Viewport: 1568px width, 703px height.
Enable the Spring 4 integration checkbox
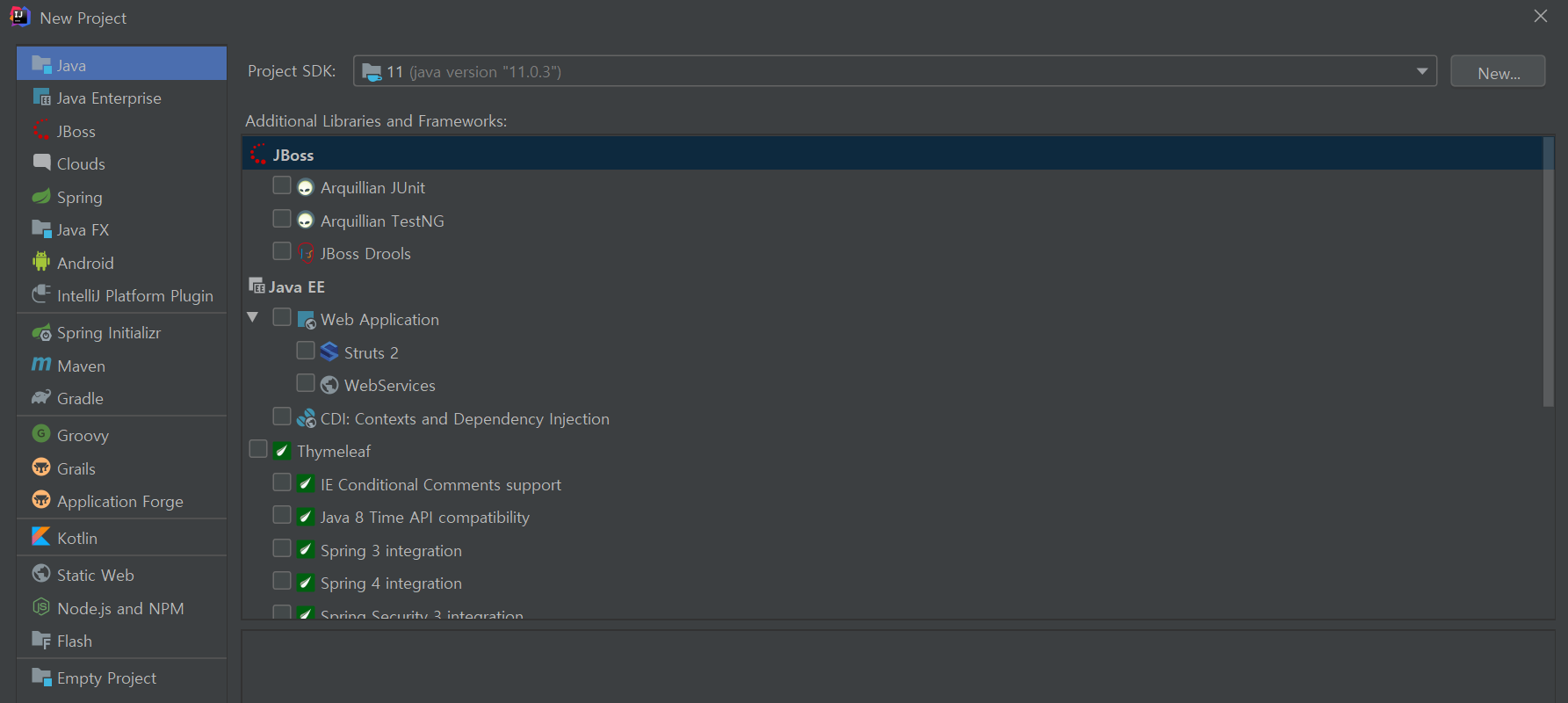(x=282, y=581)
